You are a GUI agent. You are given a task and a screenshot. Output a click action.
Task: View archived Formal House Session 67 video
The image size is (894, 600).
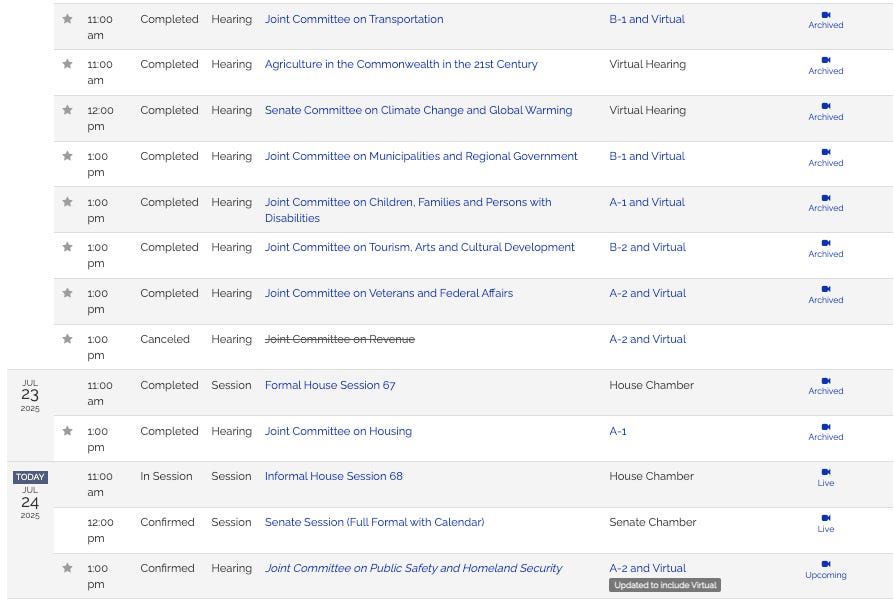(x=826, y=386)
